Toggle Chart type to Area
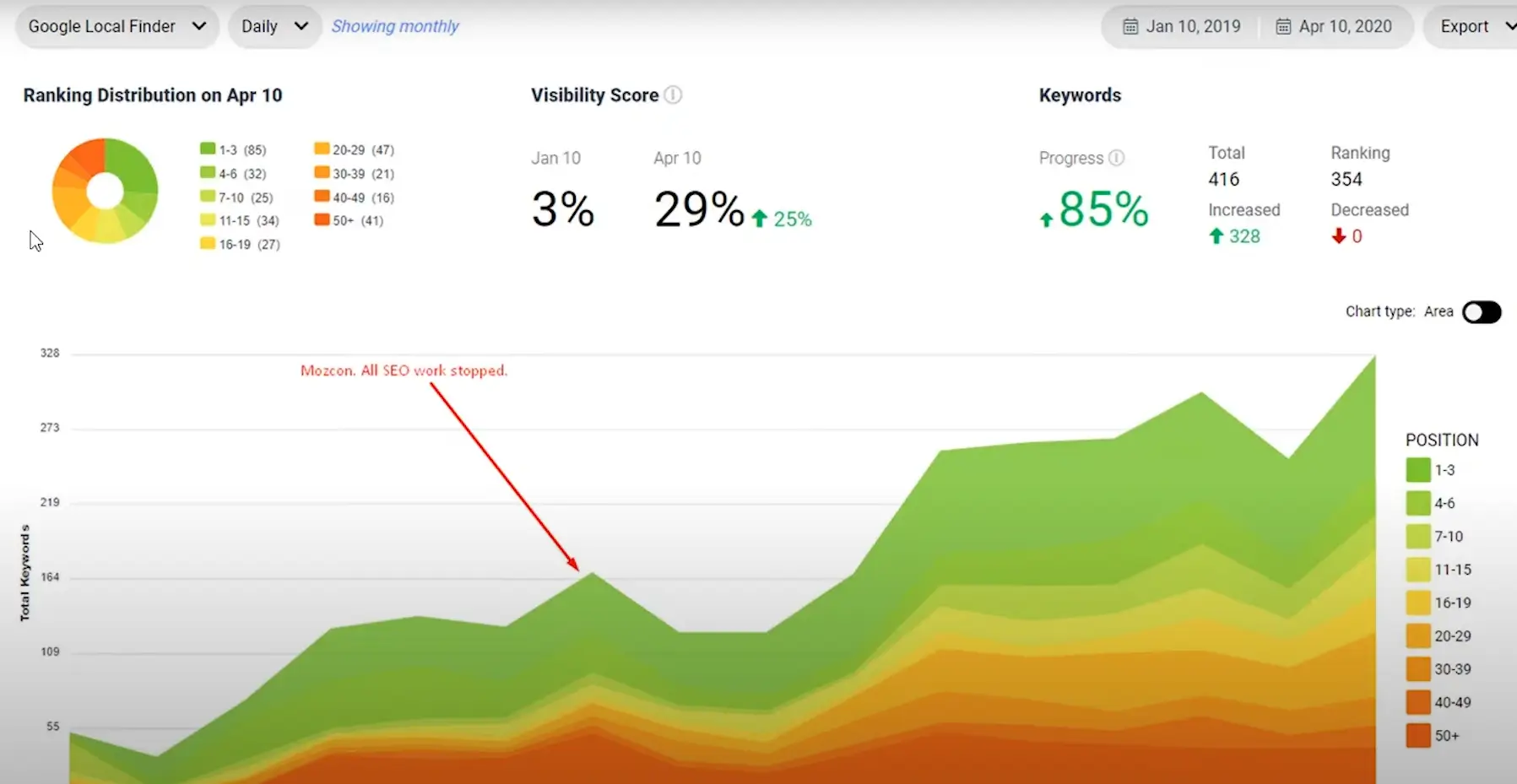Viewport: 1517px width, 784px height. (1482, 311)
